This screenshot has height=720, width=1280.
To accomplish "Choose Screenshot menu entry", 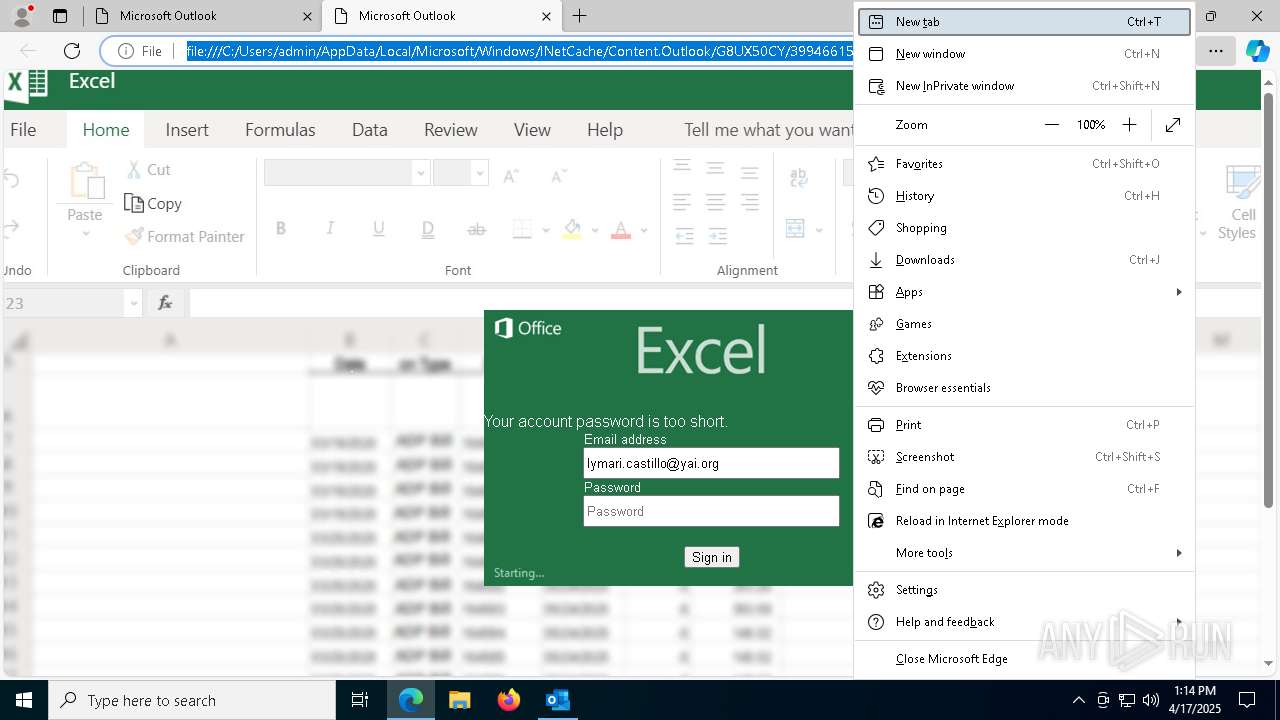I will click(1025, 457).
